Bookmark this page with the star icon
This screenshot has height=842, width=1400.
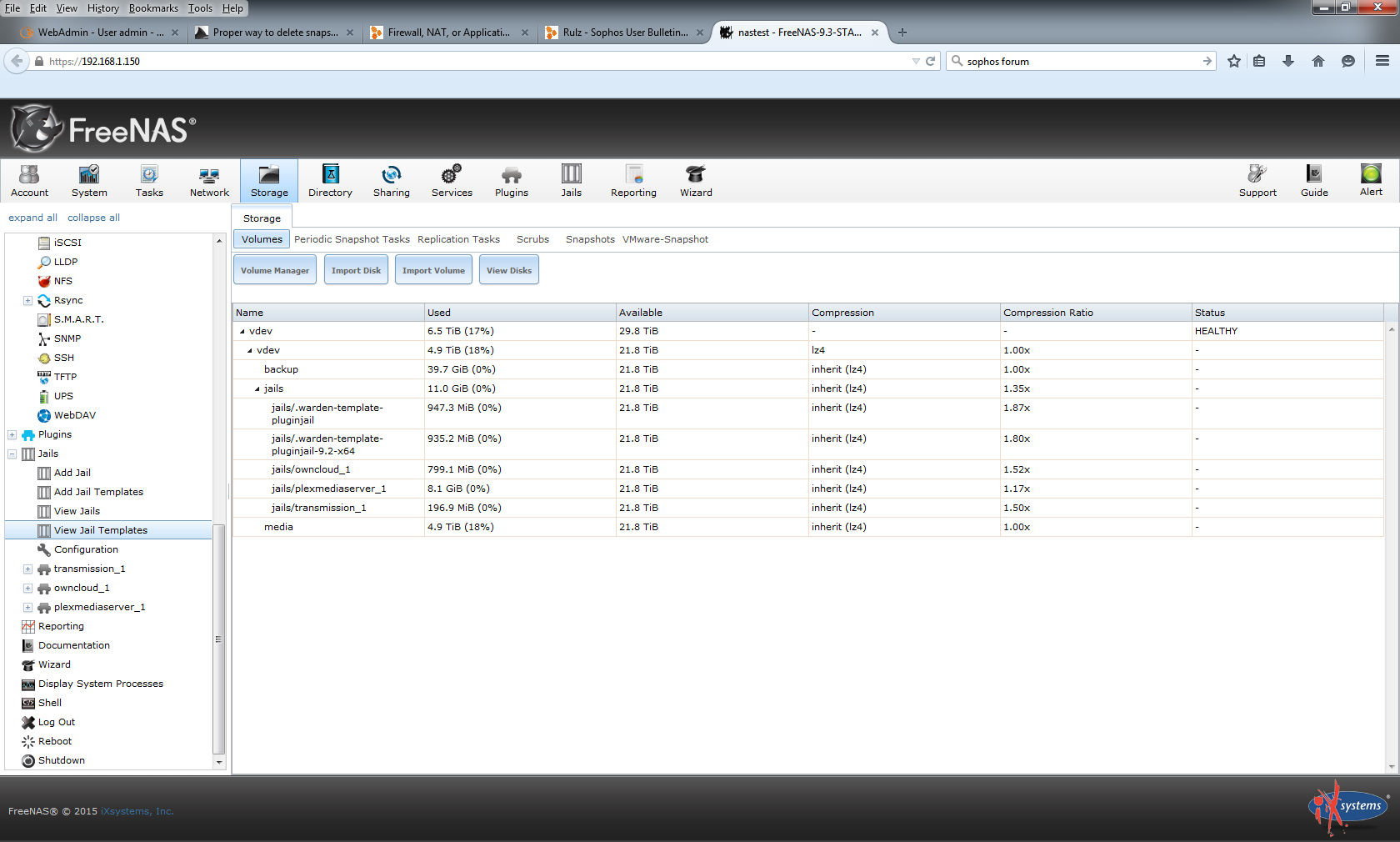point(1234,61)
